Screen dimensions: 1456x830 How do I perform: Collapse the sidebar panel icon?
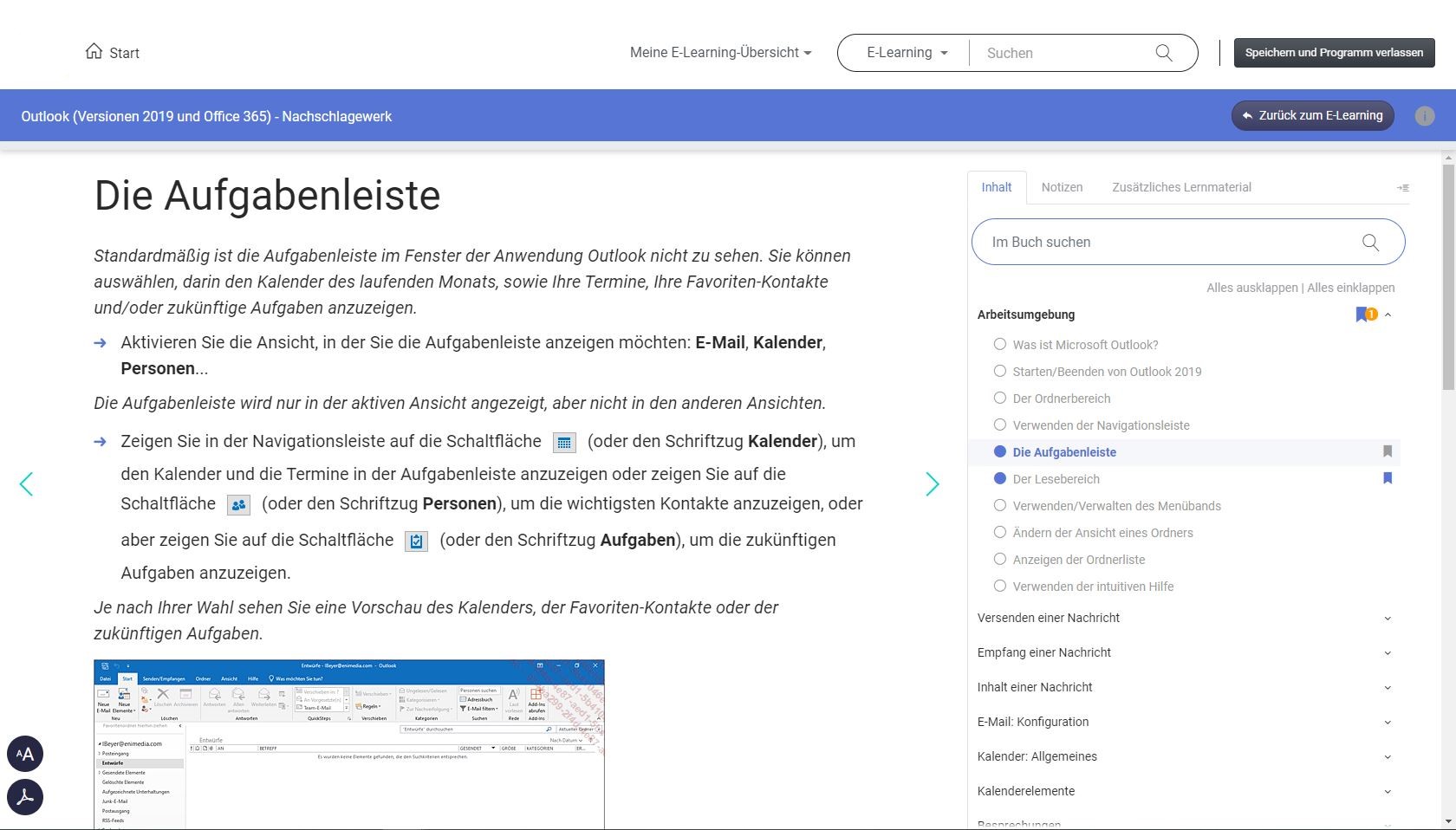[x=1402, y=187]
